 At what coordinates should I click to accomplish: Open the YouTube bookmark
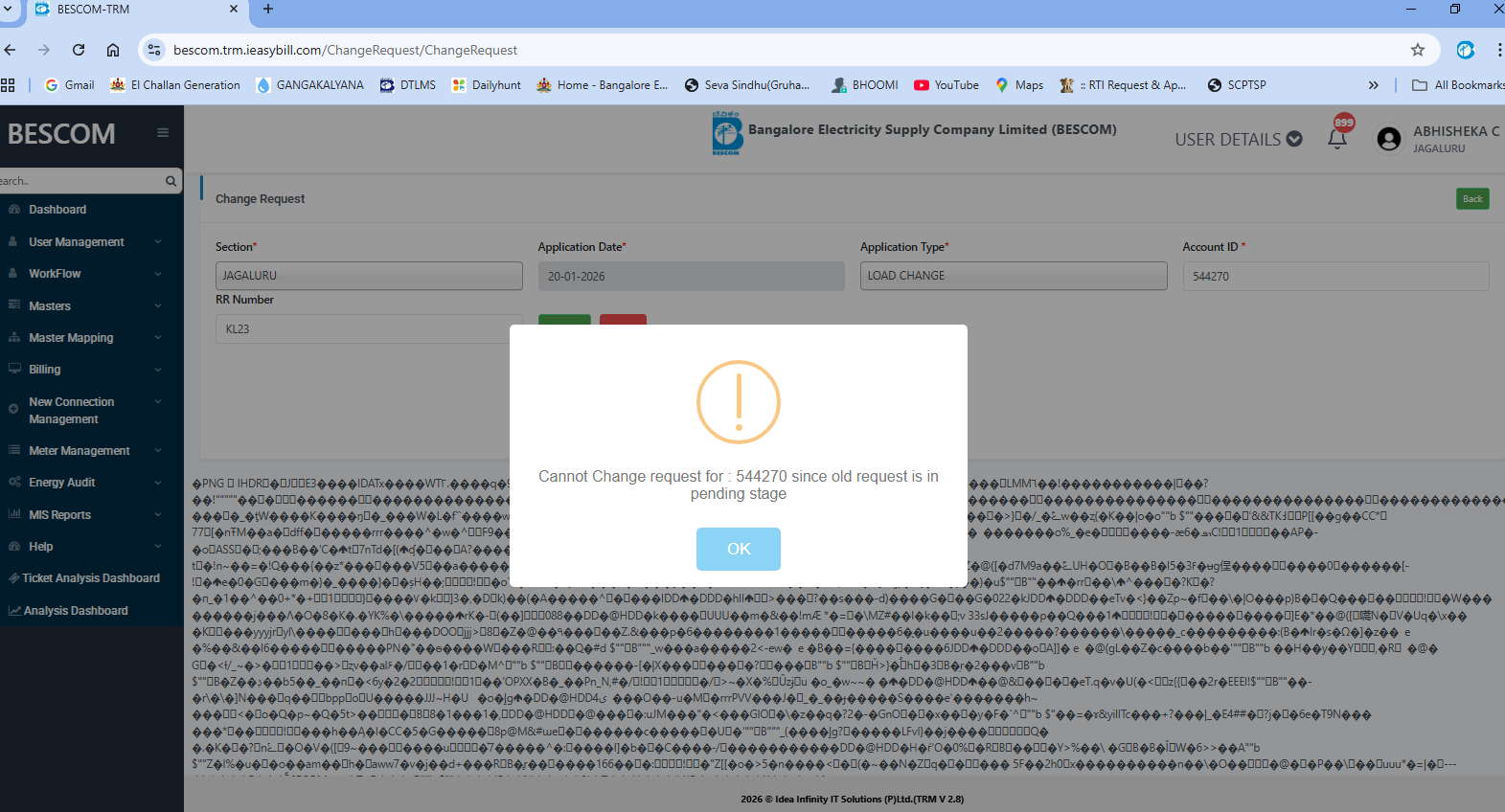point(946,85)
